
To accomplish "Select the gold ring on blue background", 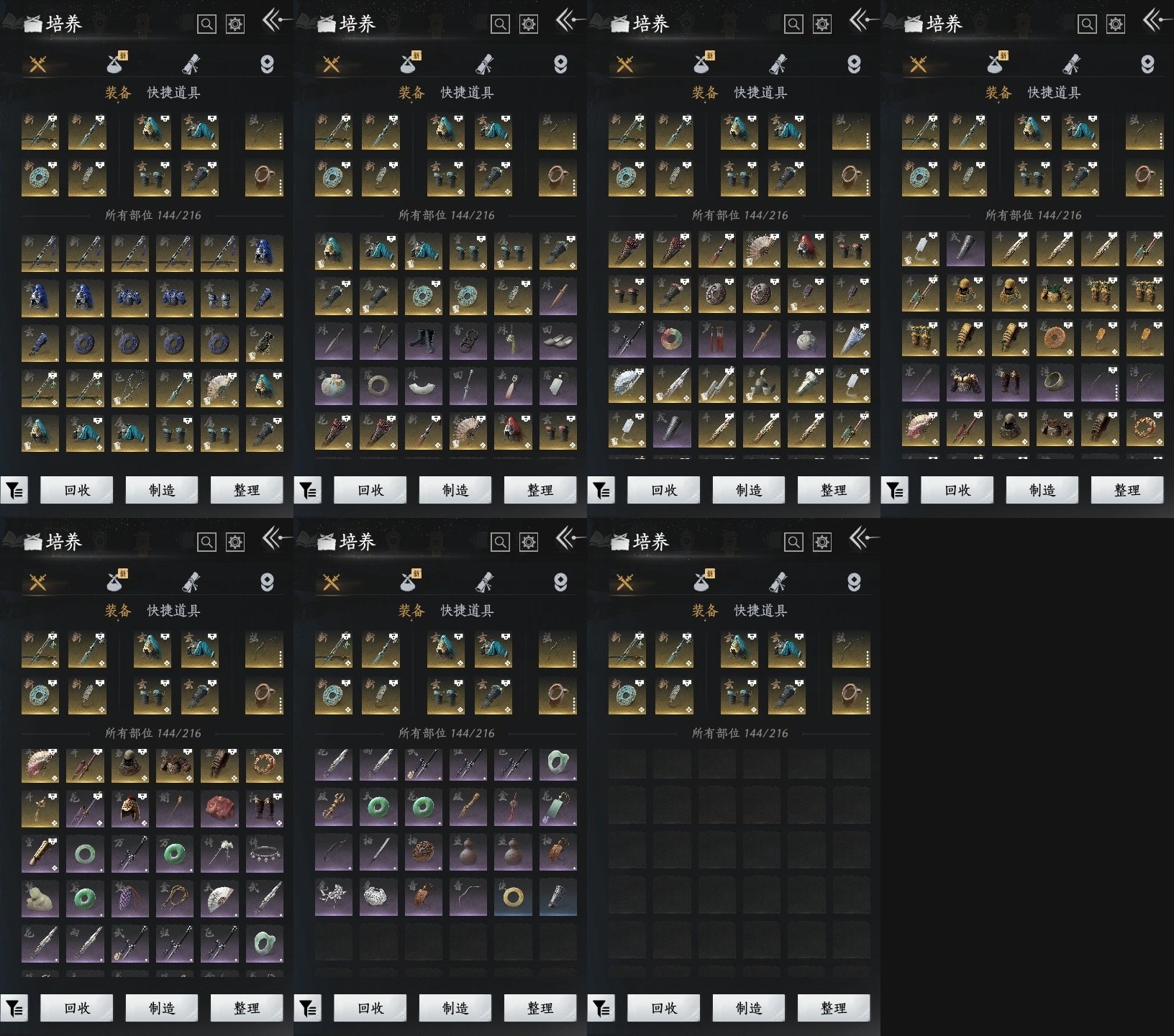I will coord(513,897).
